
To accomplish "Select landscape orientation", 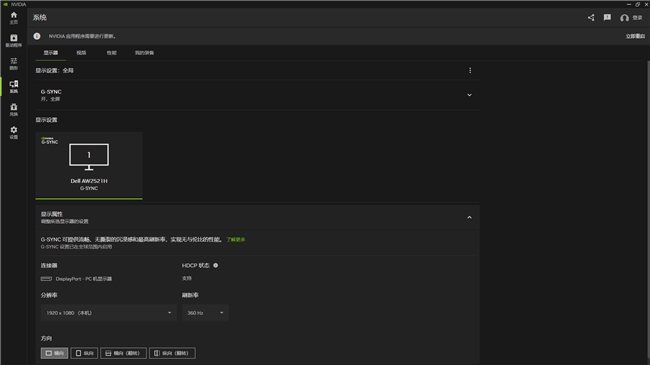I will point(54,353).
